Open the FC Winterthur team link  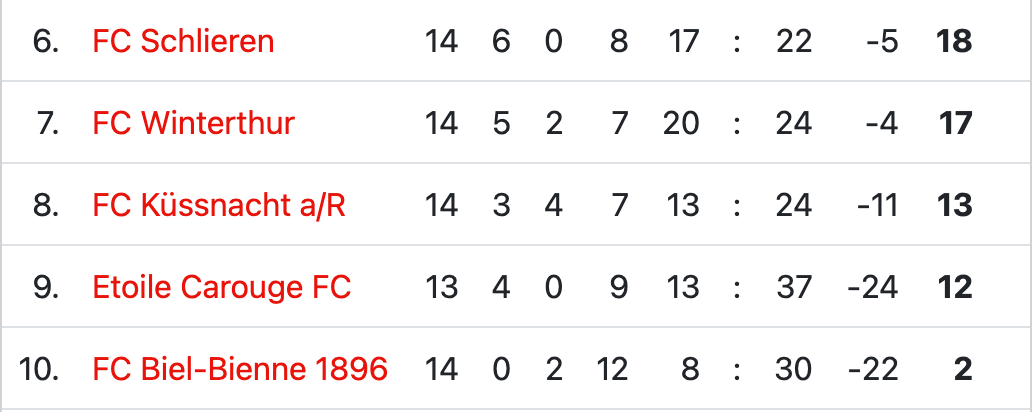[194, 123]
